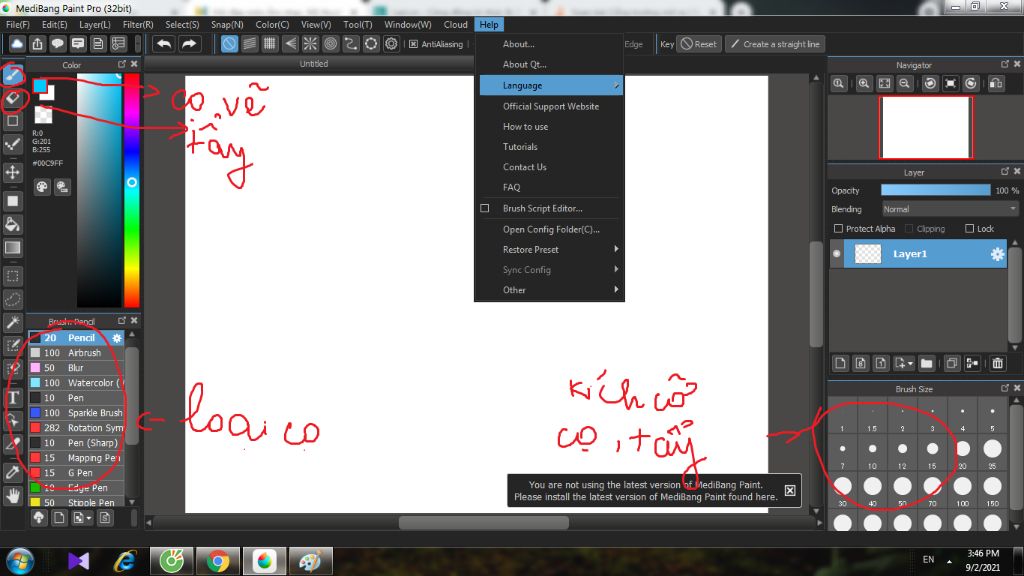Click the Navigator rotate left icon

(930, 84)
